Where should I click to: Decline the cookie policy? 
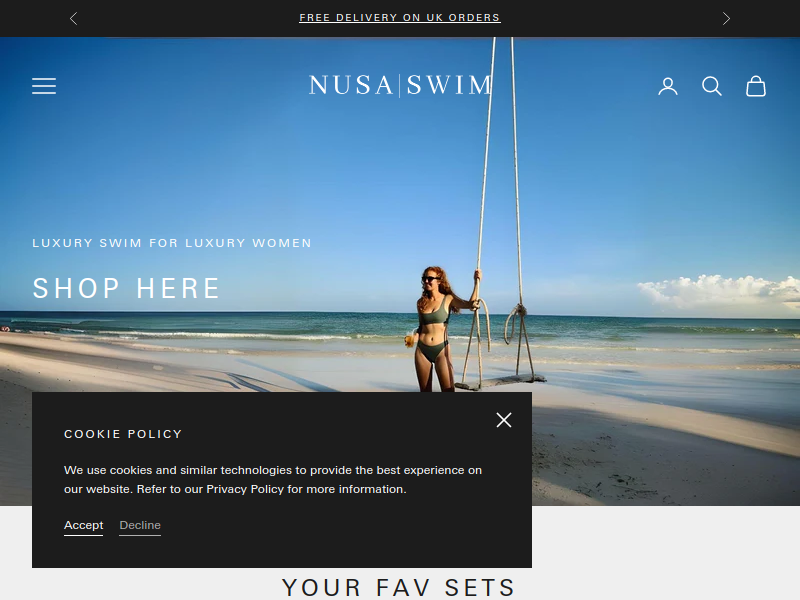pyautogui.click(x=140, y=526)
